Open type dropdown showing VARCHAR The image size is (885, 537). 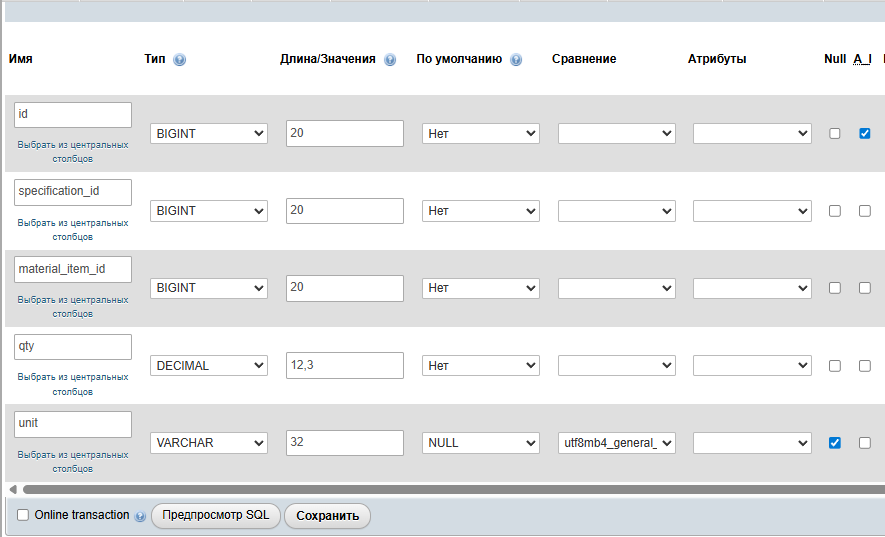209,442
